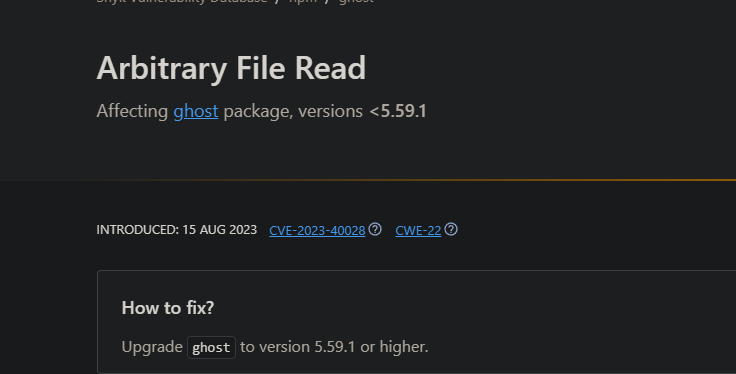Click the word Upgrade in fix box

coord(152,348)
